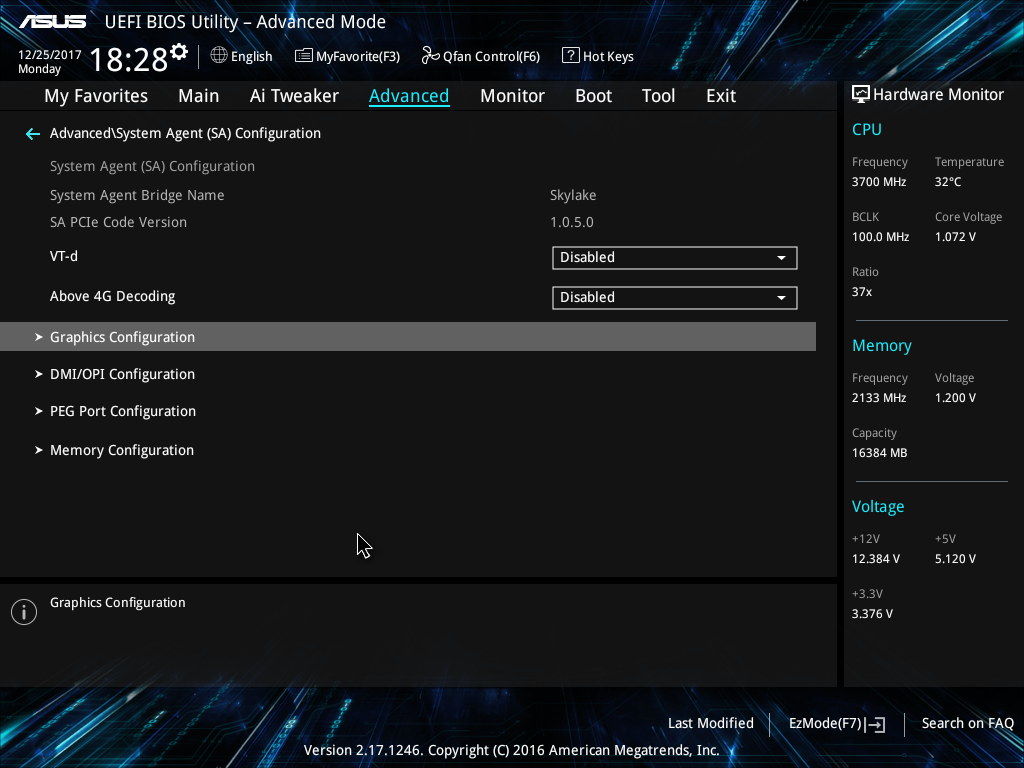1024x768 pixels.
Task: Click the info icon in help panel
Action: [x=24, y=612]
